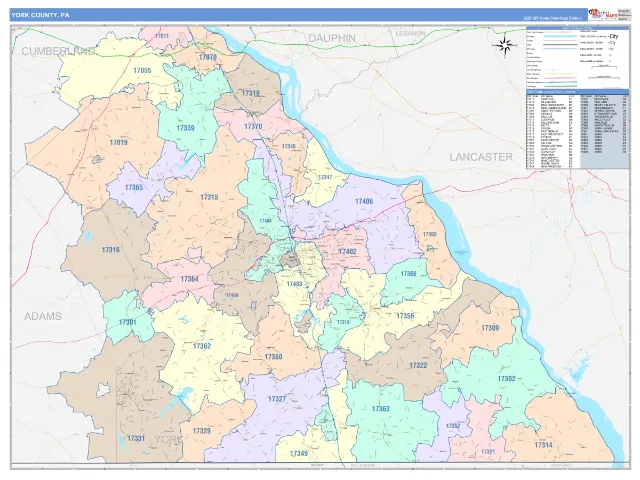Click ZIP code label 17365
Screen dimensions: 640x480
[134, 188]
